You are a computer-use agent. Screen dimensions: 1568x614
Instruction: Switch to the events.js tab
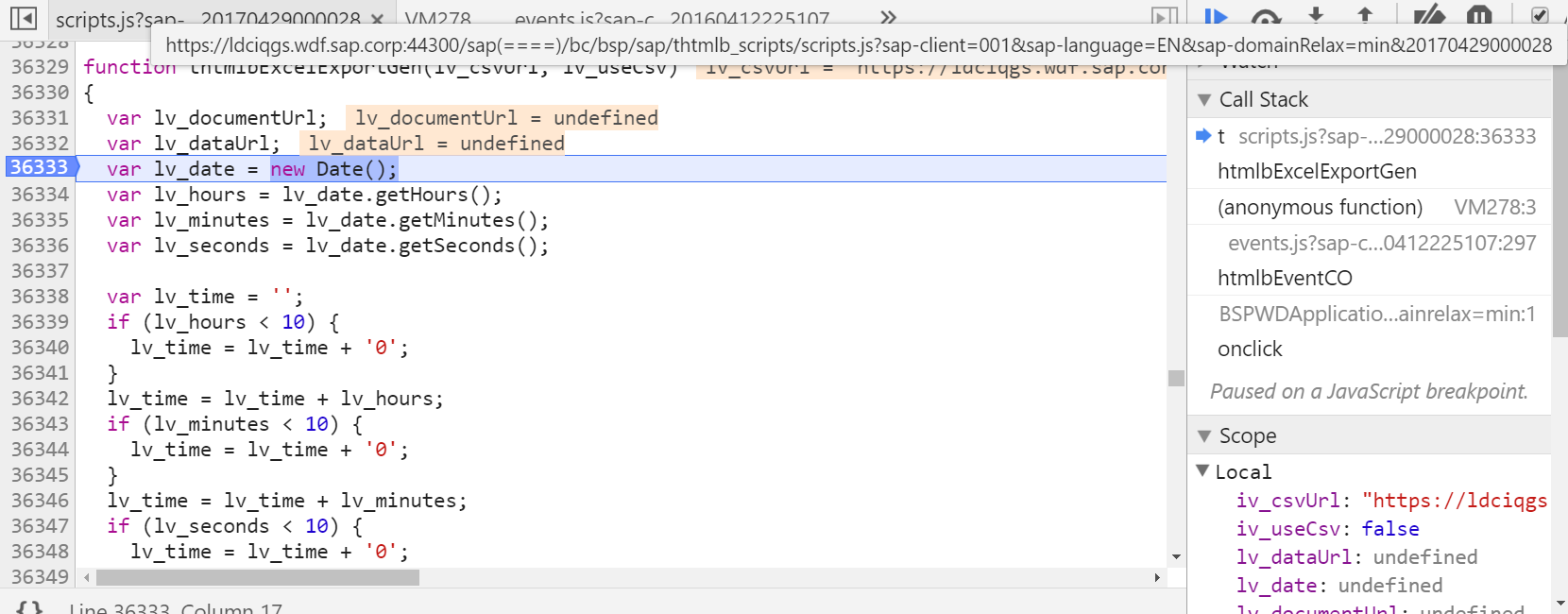click(x=672, y=19)
